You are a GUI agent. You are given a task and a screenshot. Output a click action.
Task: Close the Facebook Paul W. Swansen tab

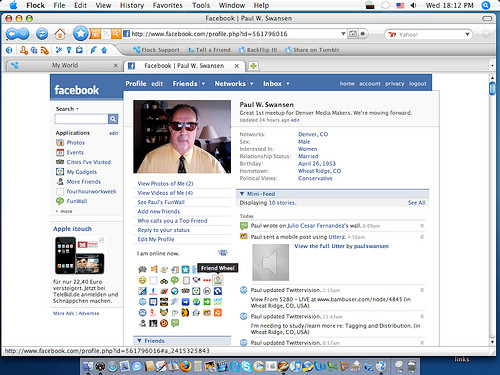point(237,66)
